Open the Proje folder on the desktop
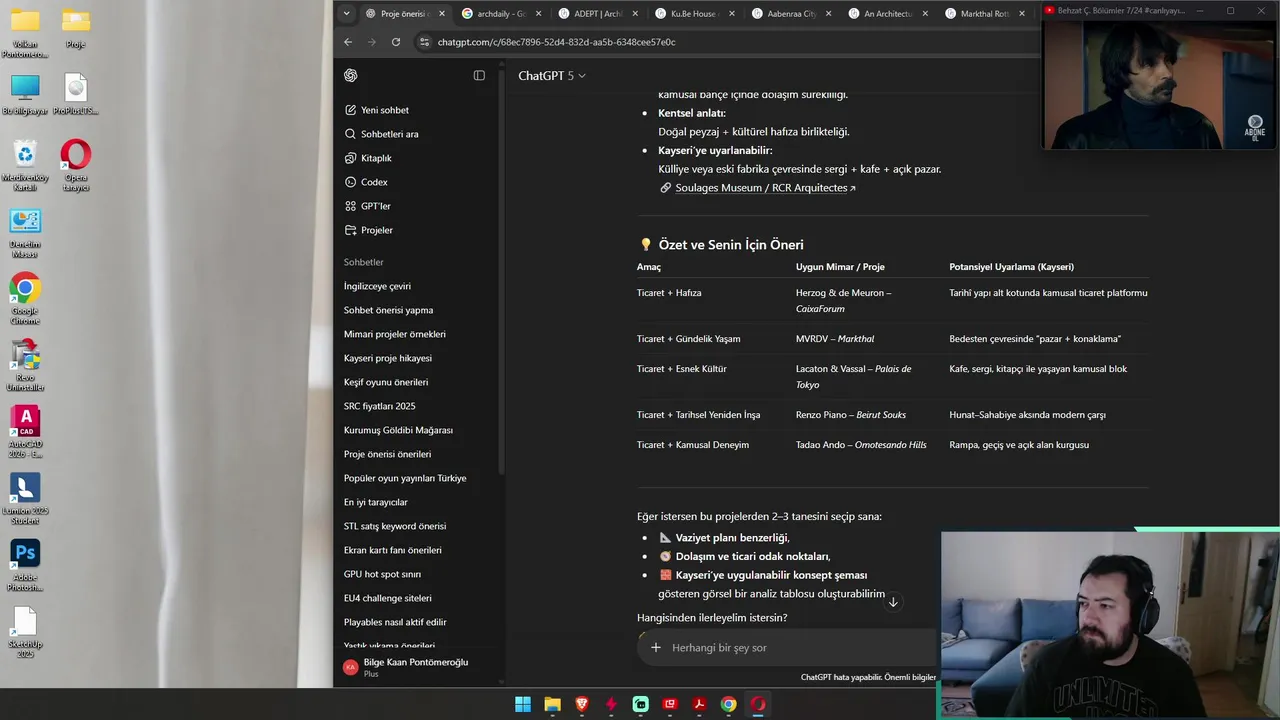This screenshot has height=720, width=1280. (x=76, y=27)
